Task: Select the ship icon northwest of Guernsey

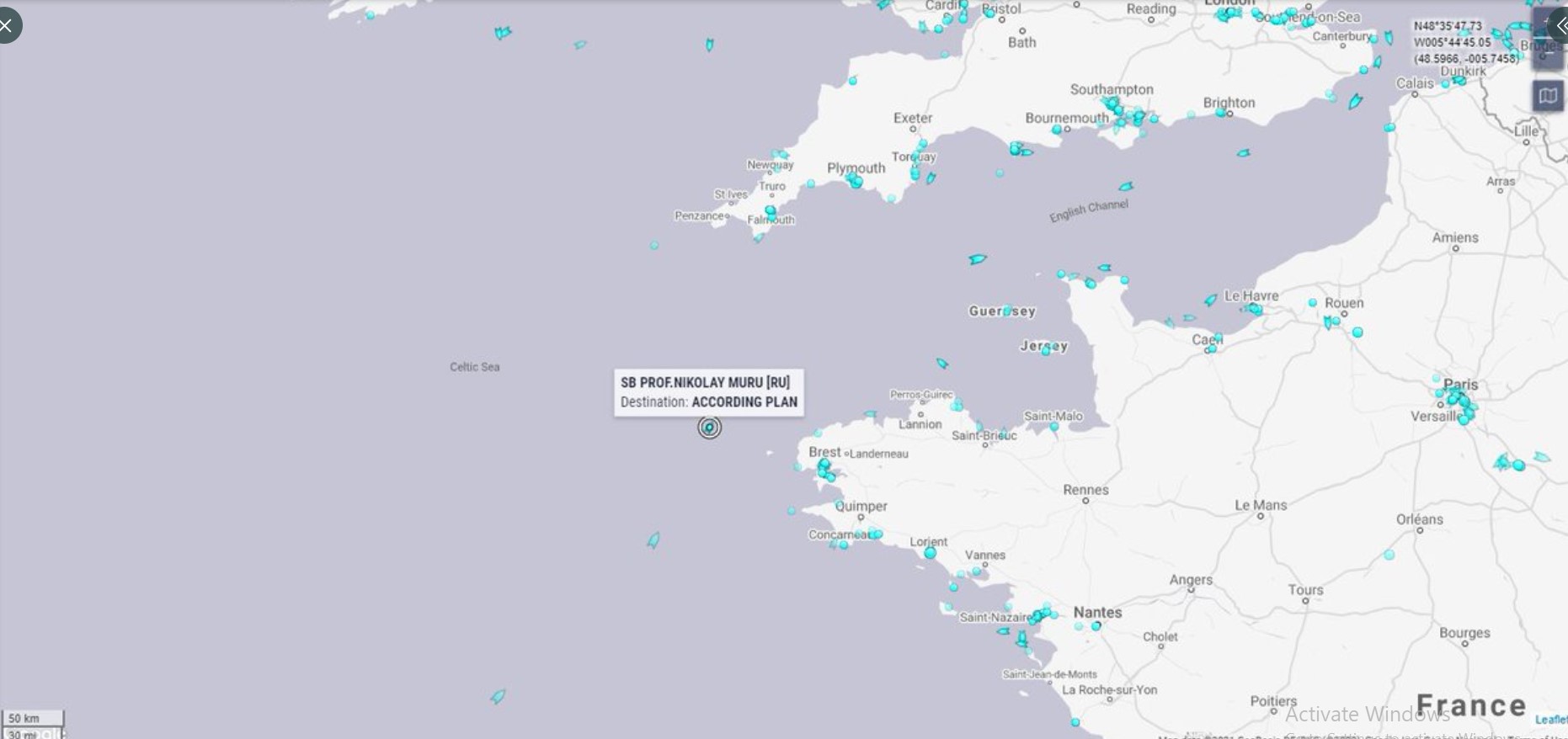Action: tap(977, 259)
